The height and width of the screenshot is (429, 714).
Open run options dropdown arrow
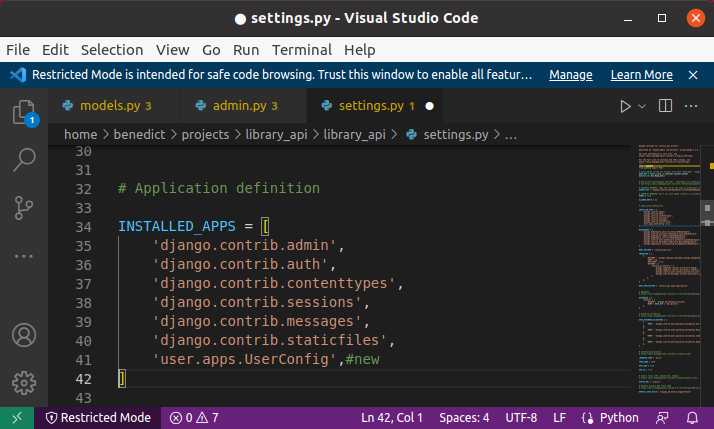[642, 106]
